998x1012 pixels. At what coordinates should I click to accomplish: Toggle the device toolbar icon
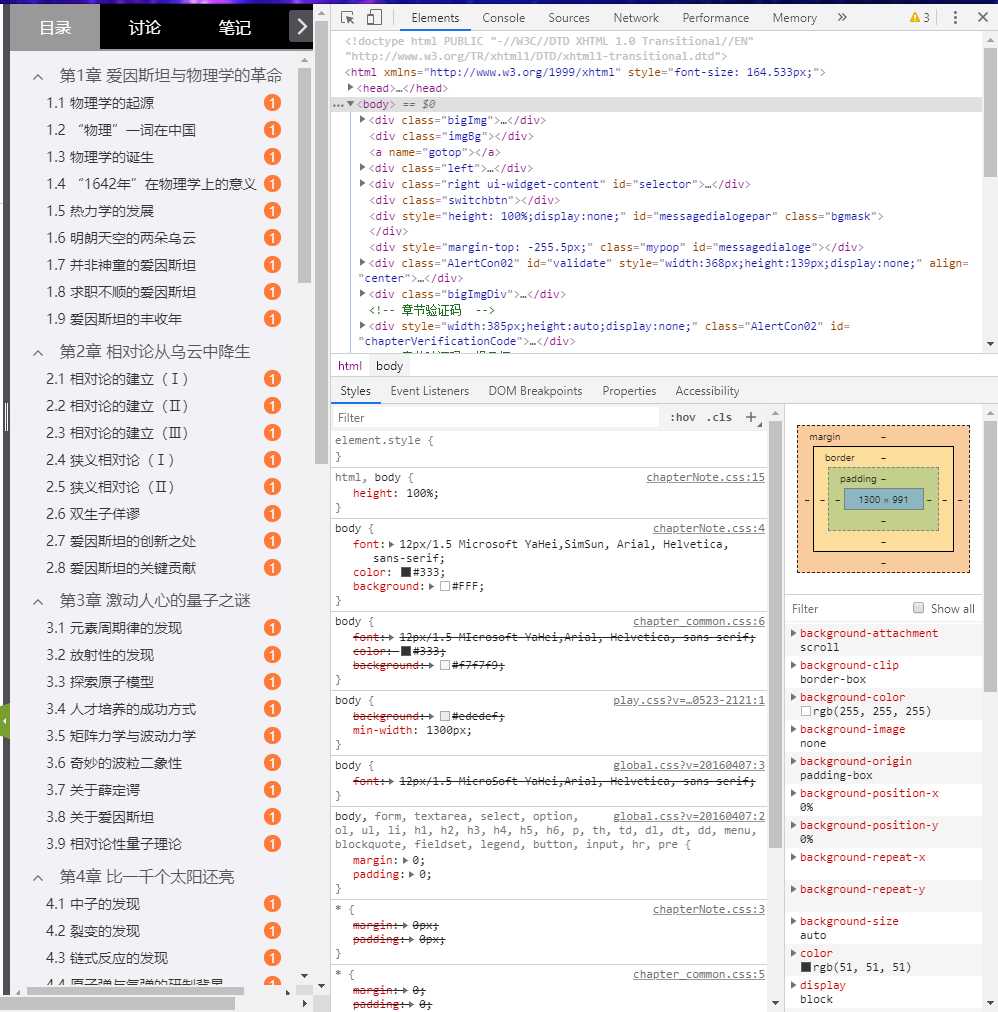[x=374, y=18]
